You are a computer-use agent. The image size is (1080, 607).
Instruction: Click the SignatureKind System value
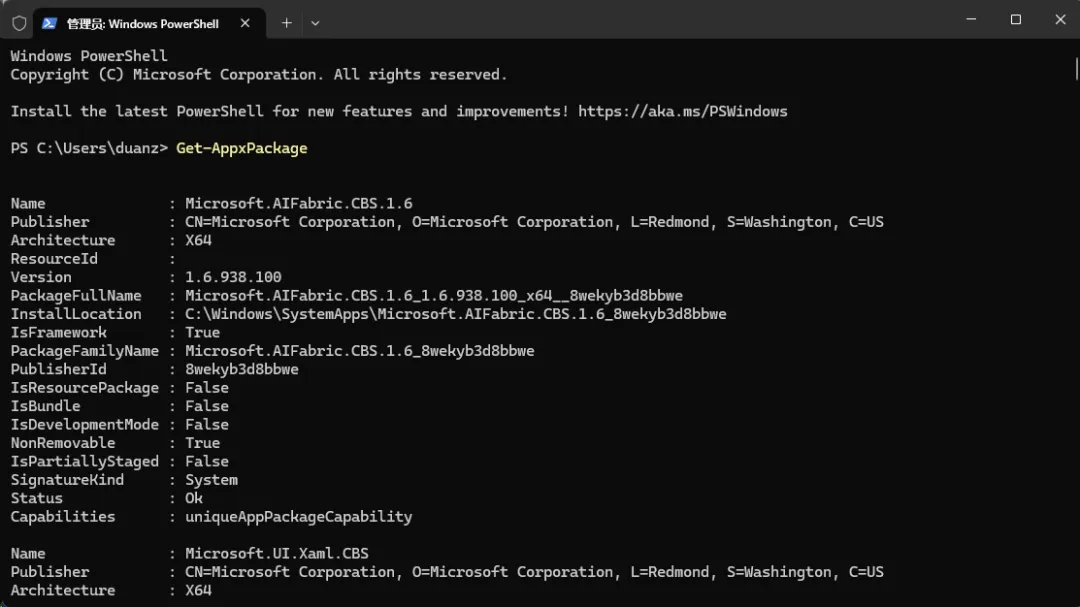click(x=211, y=480)
